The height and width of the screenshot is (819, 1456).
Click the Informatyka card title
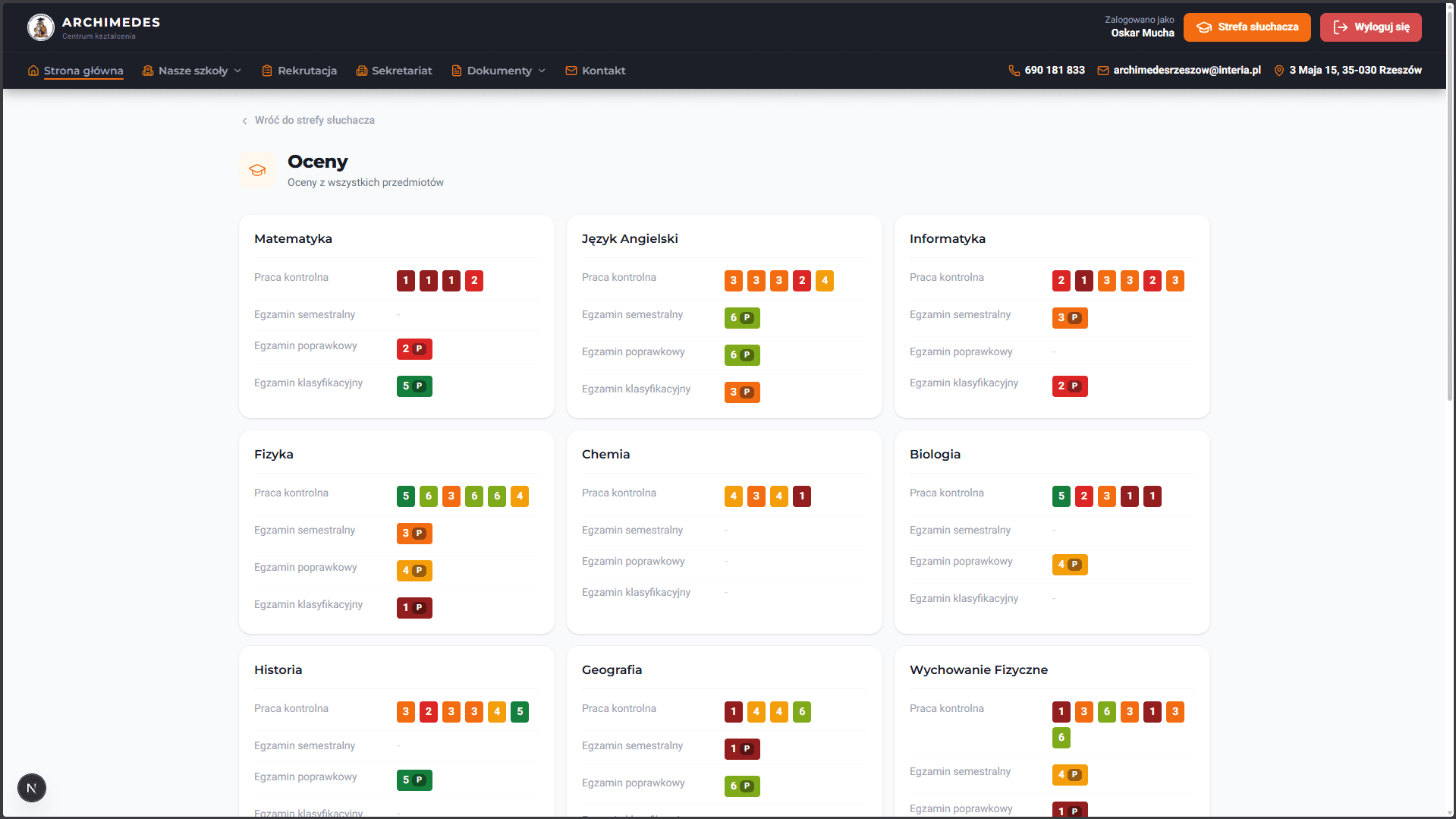pos(948,238)
